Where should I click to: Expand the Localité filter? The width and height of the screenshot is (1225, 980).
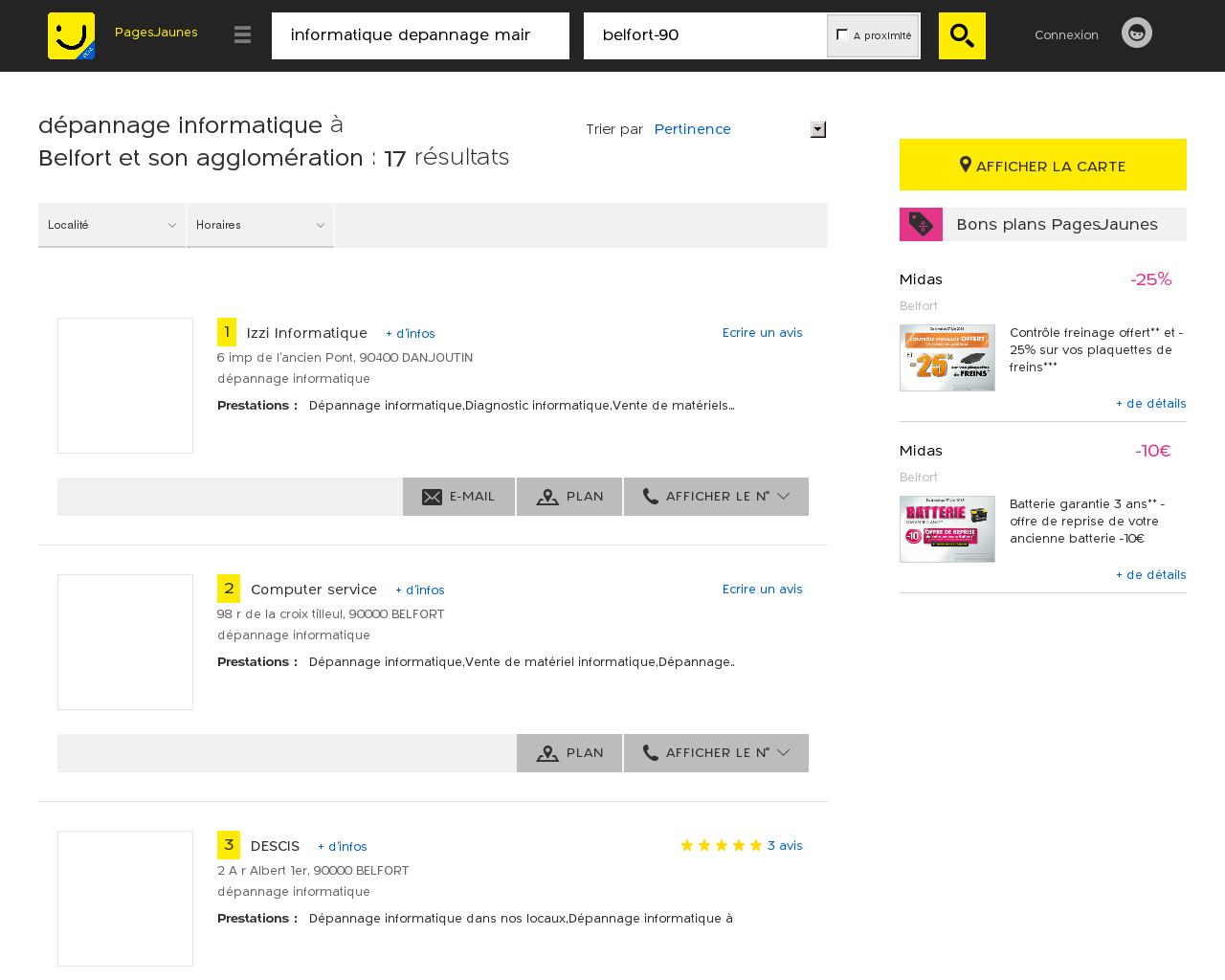pos(112,225)
